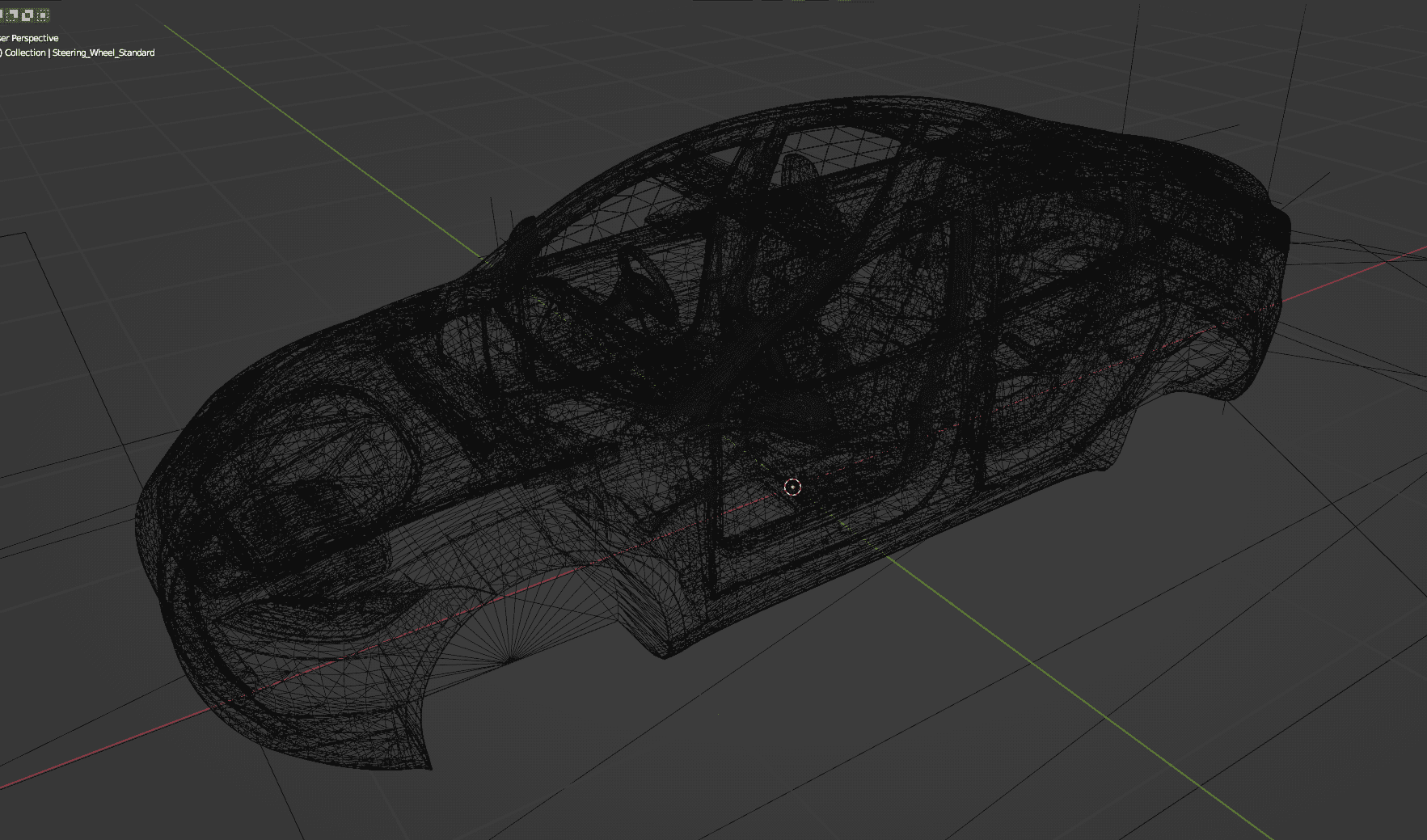Select the Intersect selection mode icon

point(43,15)
